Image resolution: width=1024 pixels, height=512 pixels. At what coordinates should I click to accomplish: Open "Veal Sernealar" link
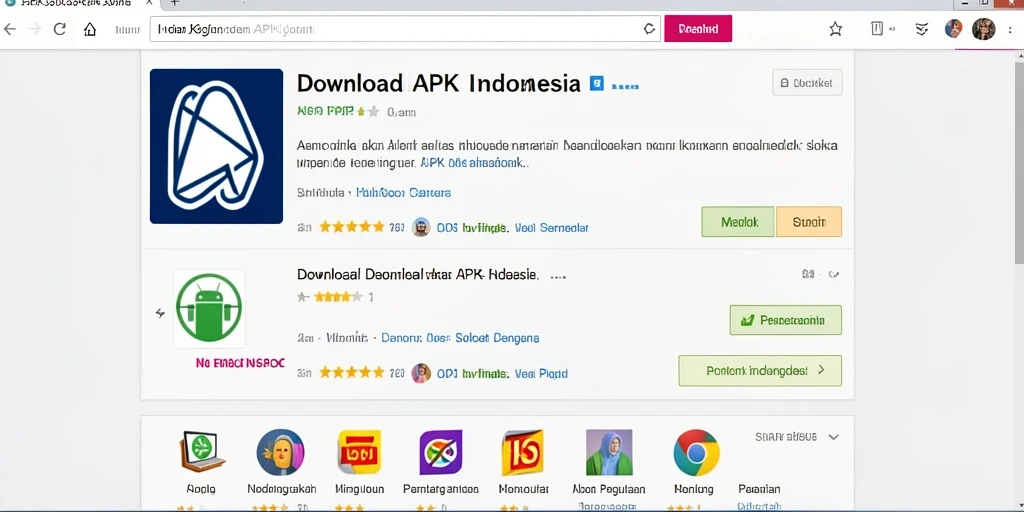pyautogui.click(x=551, y=228)
